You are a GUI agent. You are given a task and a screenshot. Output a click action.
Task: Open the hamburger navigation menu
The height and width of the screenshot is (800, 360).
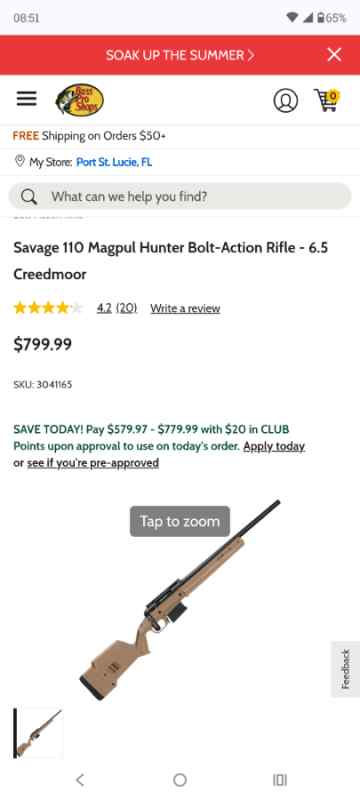click(x=27, y=99)
